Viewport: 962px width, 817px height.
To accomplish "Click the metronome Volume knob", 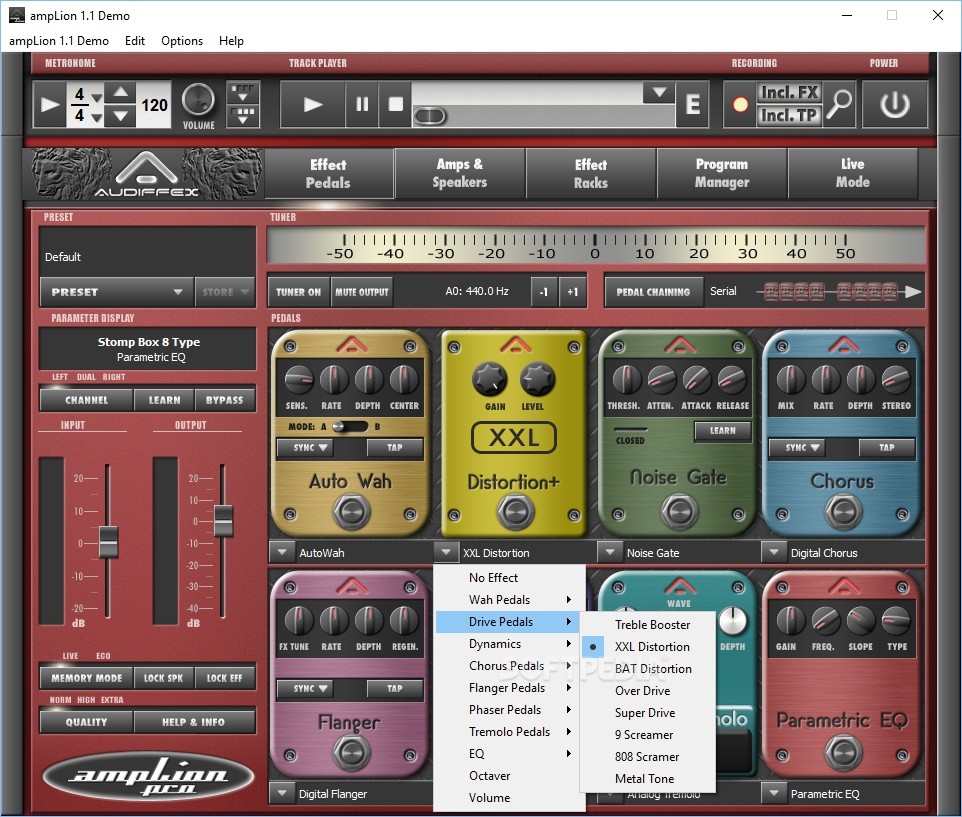I will [x=199, y=100].
